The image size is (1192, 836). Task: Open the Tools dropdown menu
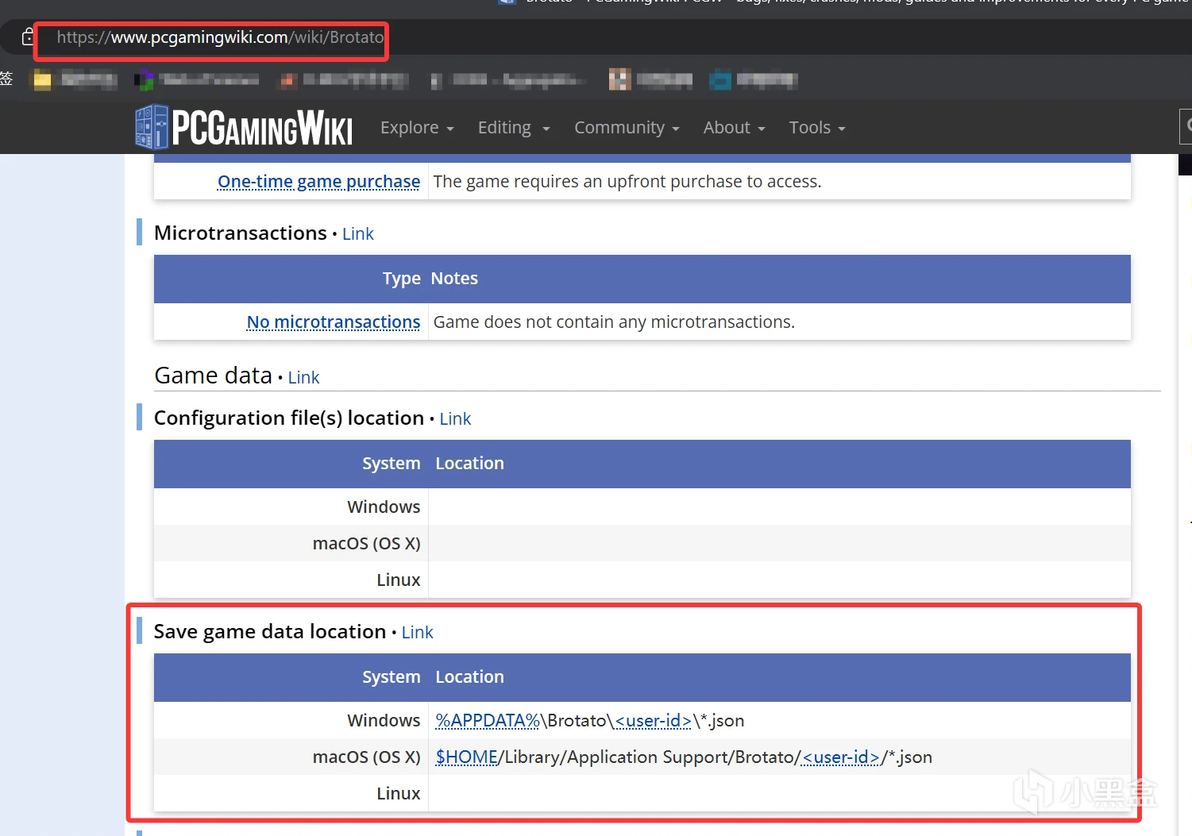816,128
